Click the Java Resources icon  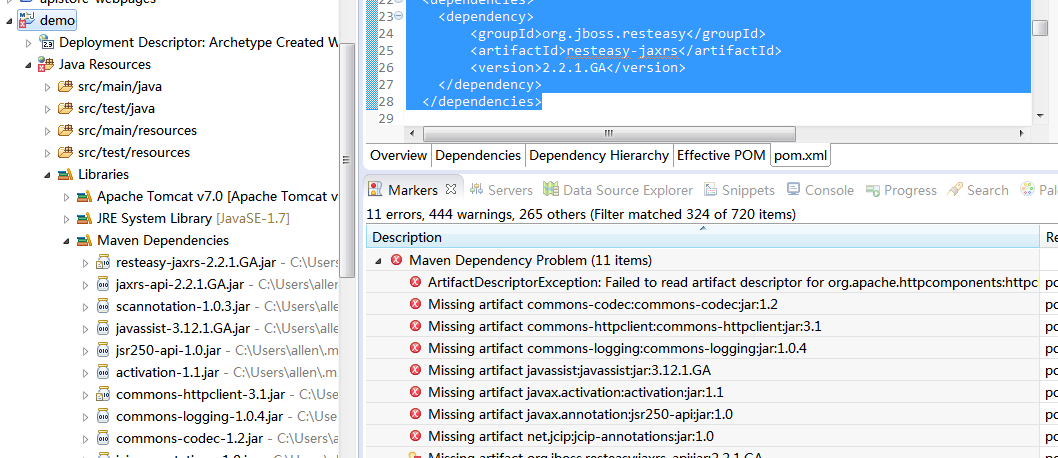pos(47,64)
